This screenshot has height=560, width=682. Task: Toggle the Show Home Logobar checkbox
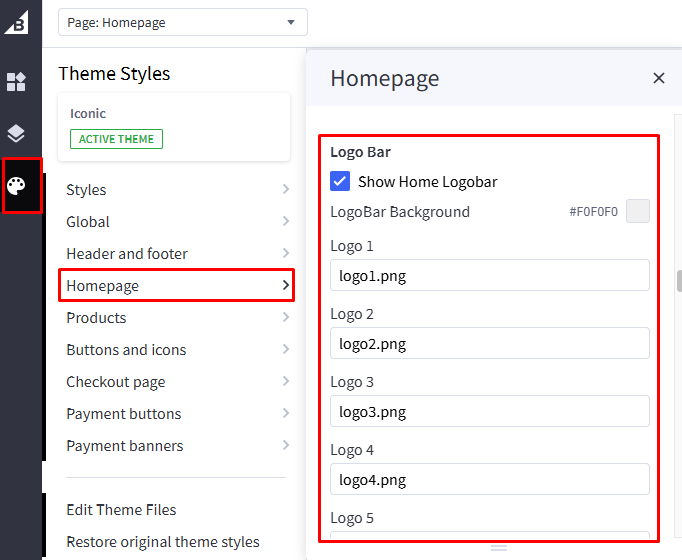point(340,181)
